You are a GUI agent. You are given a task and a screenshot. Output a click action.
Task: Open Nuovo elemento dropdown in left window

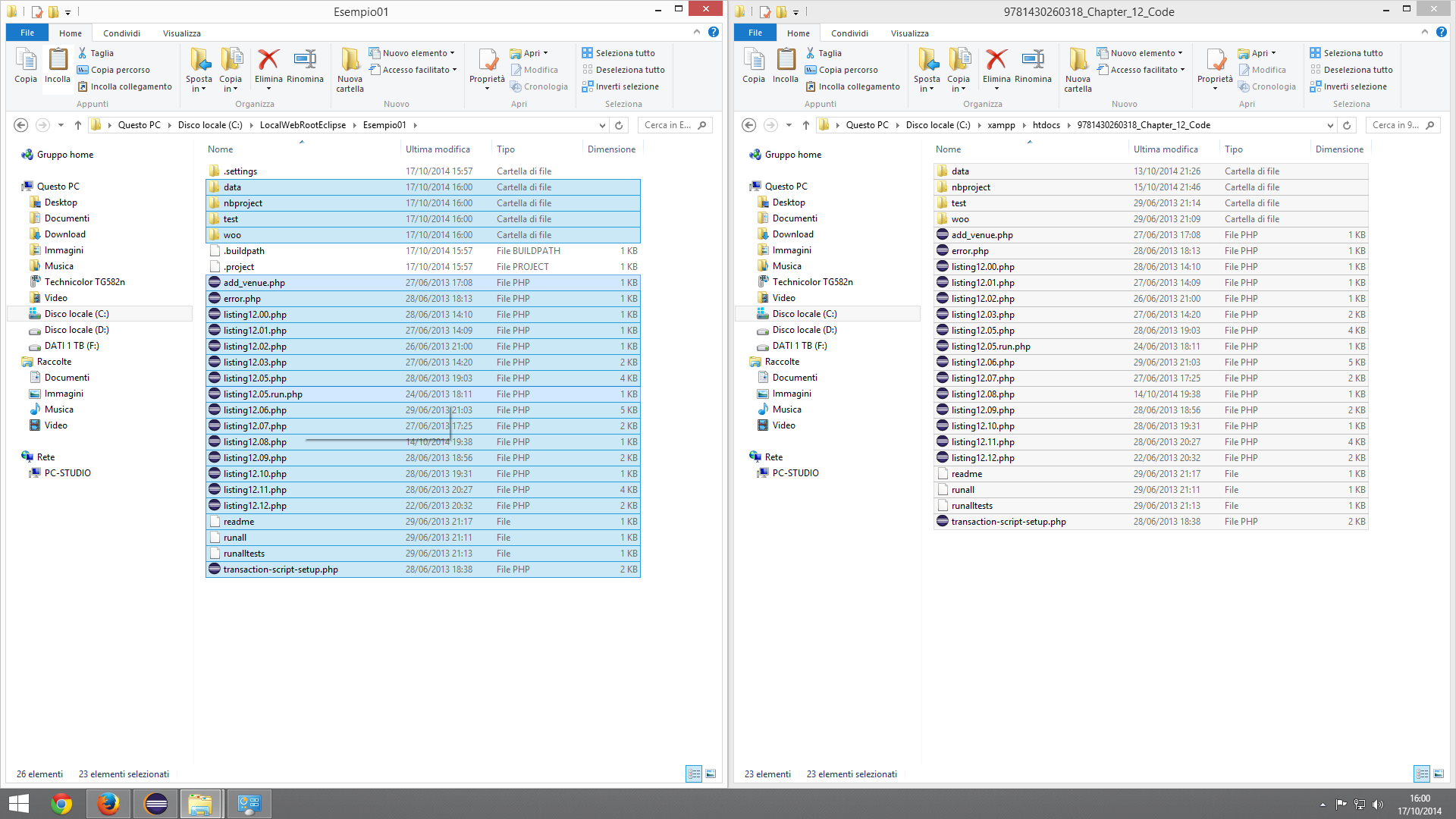point(417,53)
